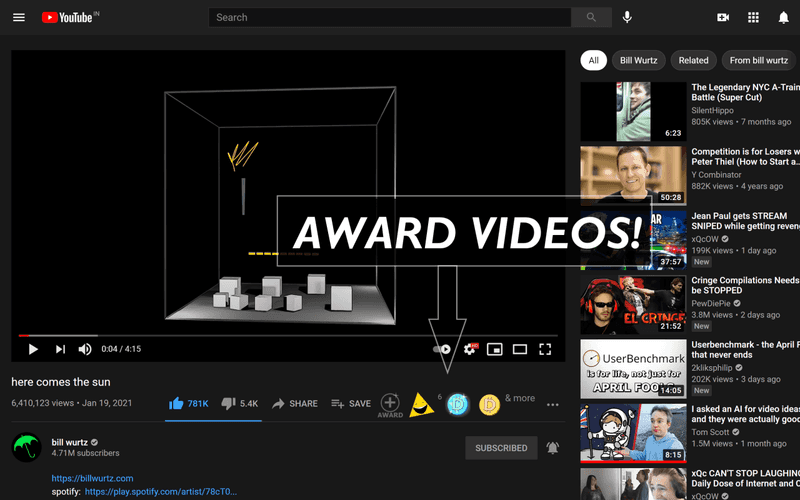Mute the video volume
800x500 pixels.
(x=85, y=349)
